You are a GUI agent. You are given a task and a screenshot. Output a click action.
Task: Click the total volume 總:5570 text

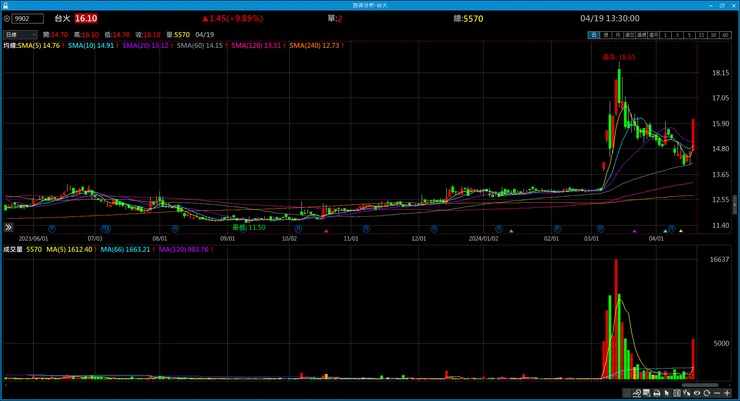point(468,19)
